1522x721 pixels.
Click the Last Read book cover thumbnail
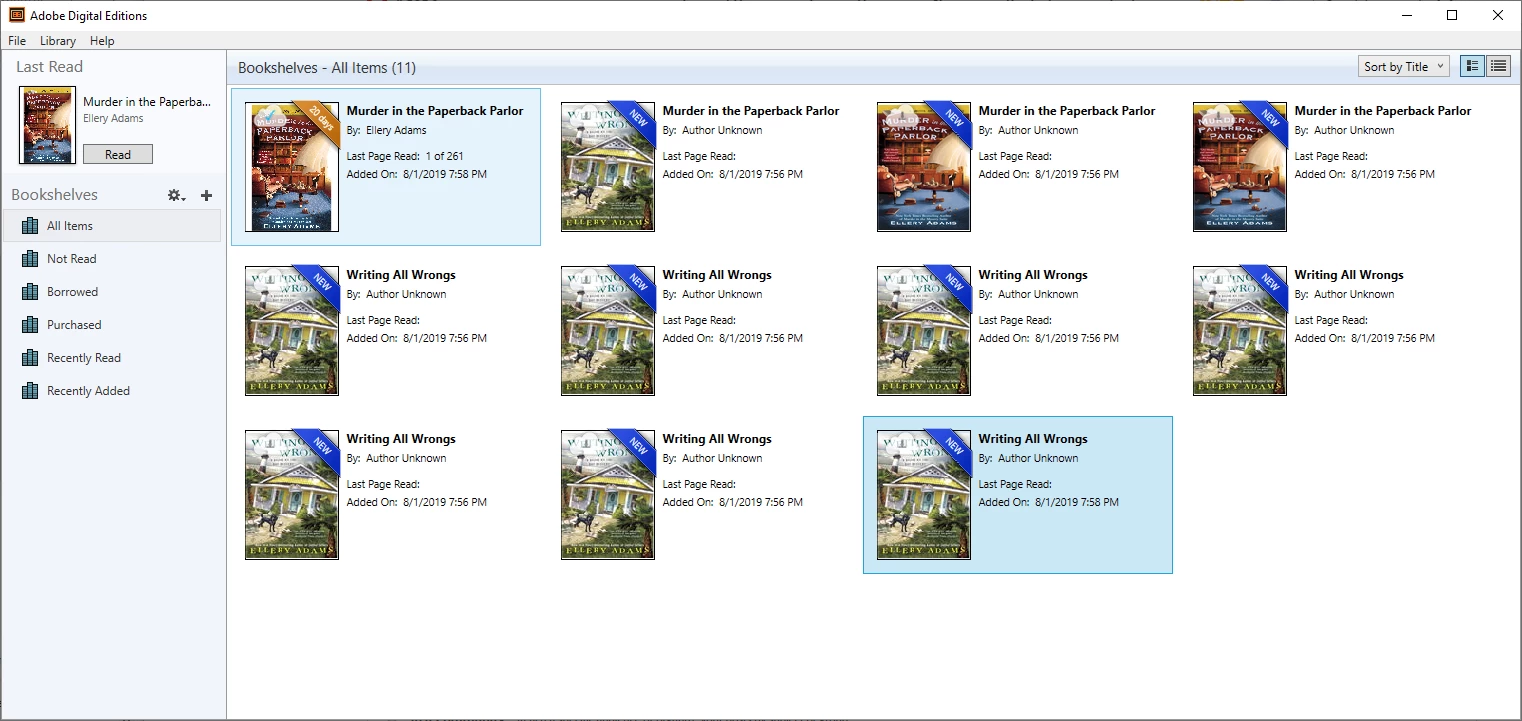47,126
